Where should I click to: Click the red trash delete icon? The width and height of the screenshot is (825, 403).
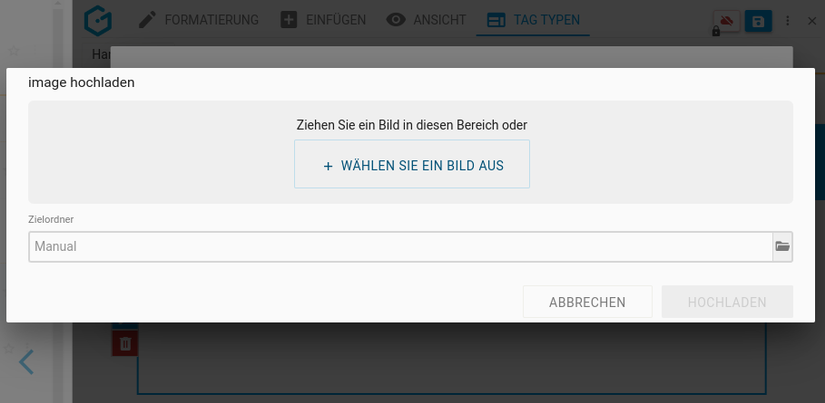pyautogui.click(x=125, y=344)
